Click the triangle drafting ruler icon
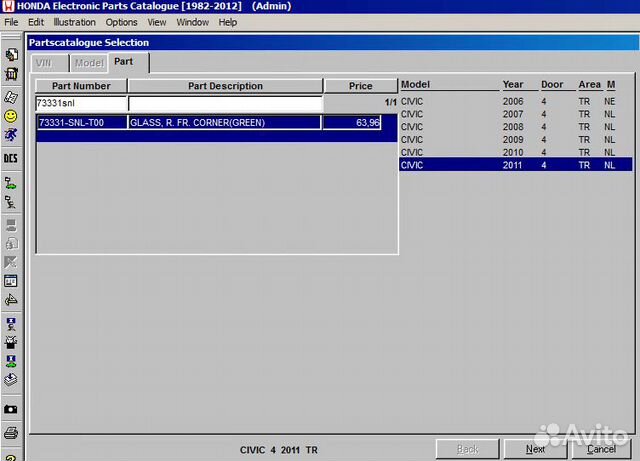This screenshot has width=640, height=461. (x=11, y=300)
